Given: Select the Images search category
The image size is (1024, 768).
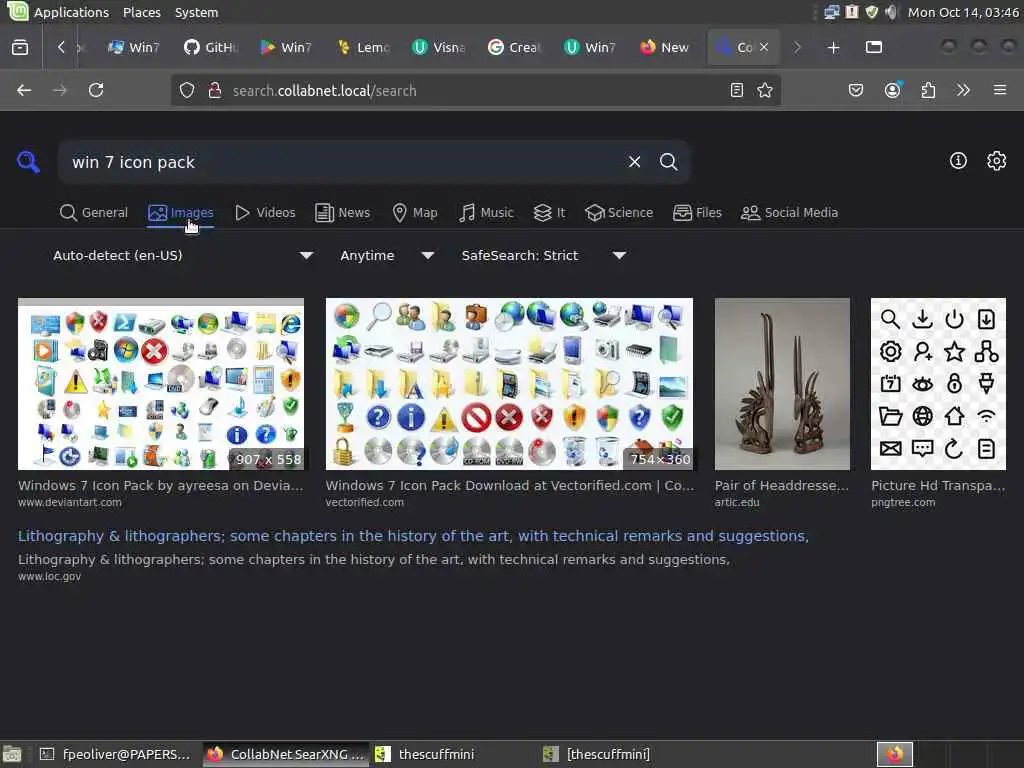Looking at the screenshot, I should 181,212.
